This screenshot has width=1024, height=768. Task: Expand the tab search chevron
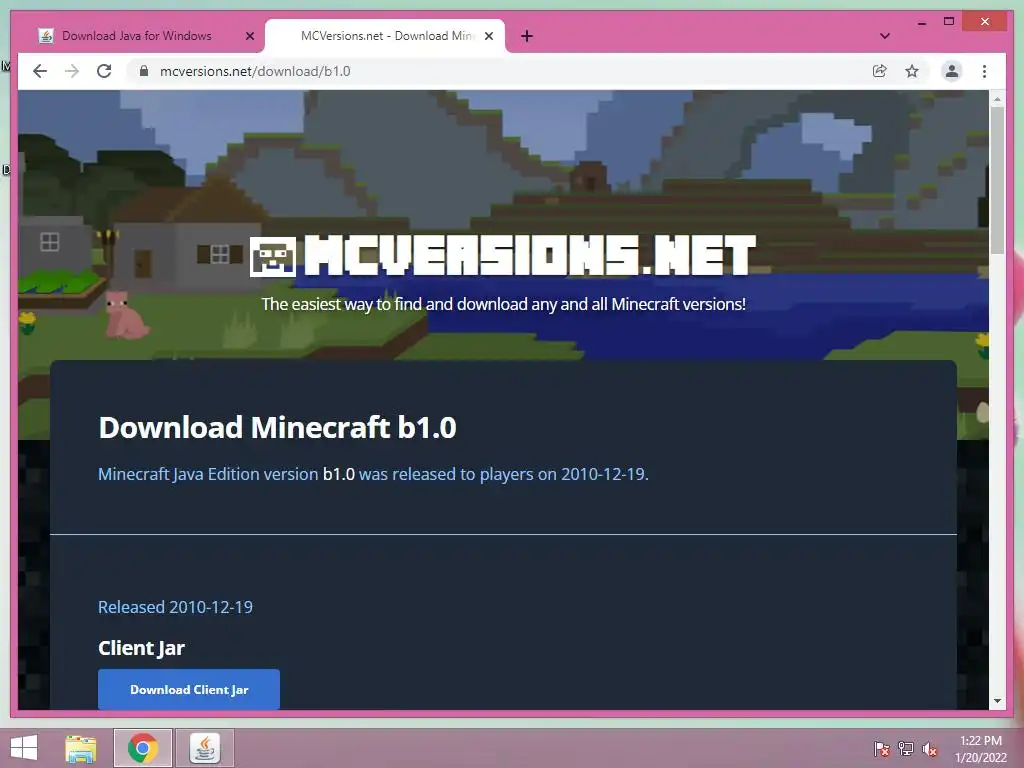tap(885, 36)
